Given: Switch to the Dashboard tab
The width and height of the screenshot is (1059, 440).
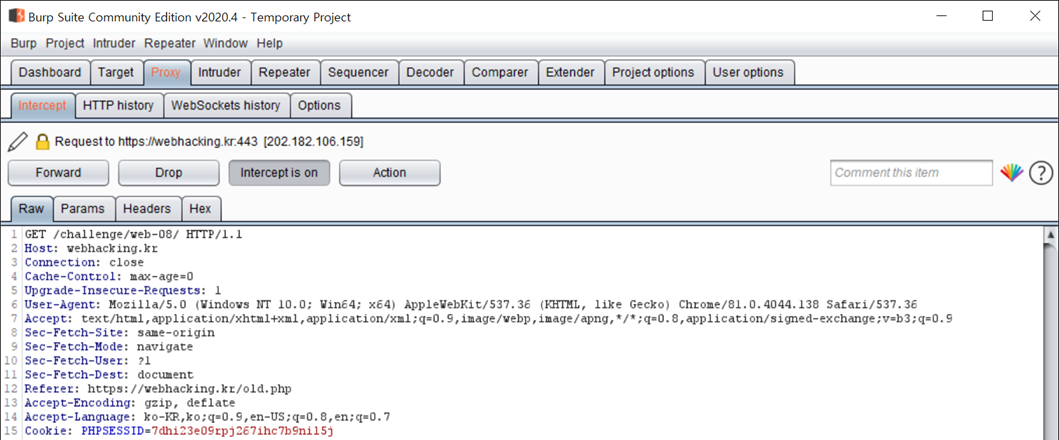Looking at the screenshot, I should (x=51, y=72).
